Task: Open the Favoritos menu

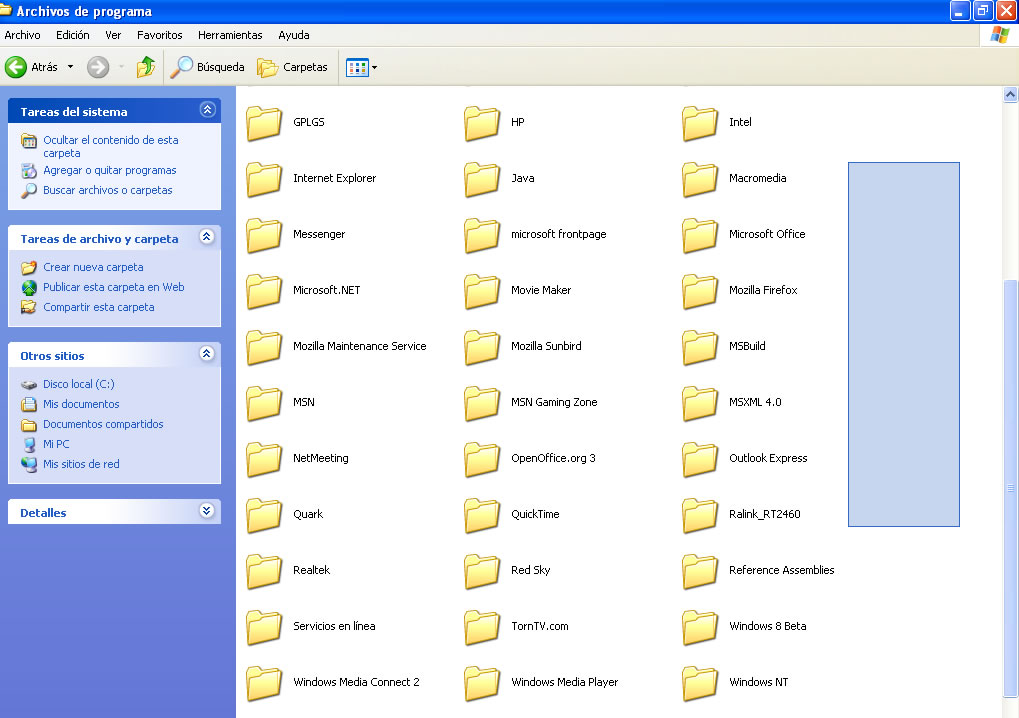Action: pos(159,35)
